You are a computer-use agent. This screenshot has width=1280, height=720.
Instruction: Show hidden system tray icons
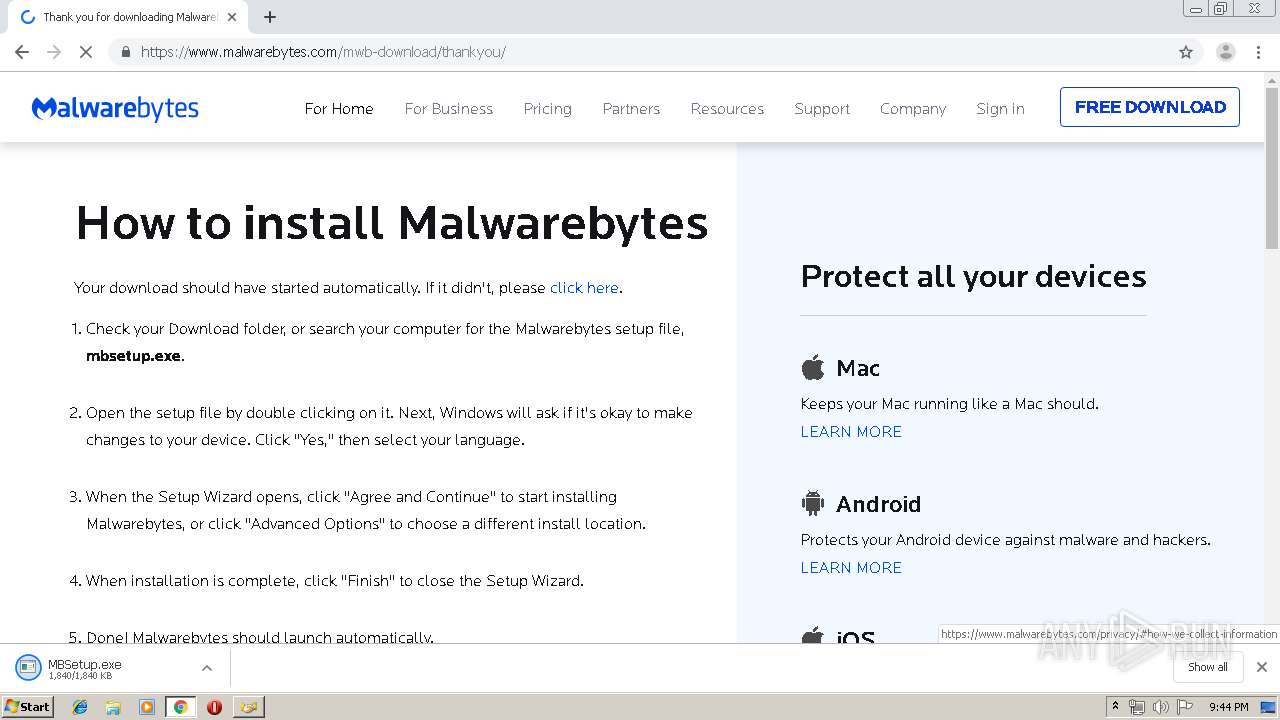(x=1116, y=707)
